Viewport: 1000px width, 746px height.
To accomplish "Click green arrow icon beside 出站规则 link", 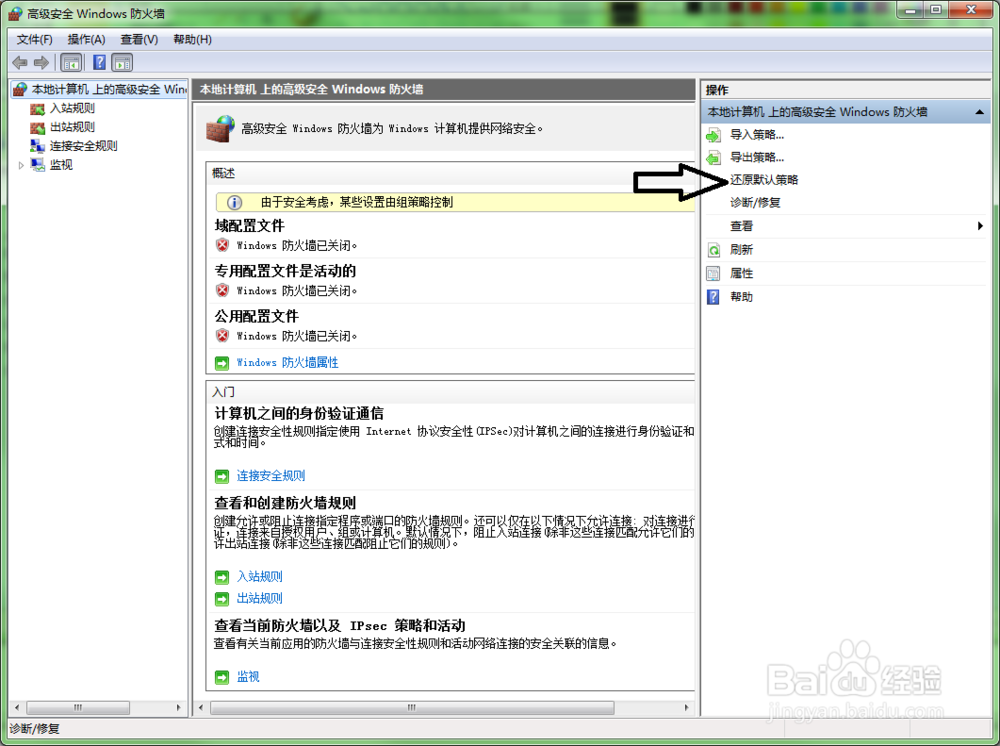I will tap(222, 599).
